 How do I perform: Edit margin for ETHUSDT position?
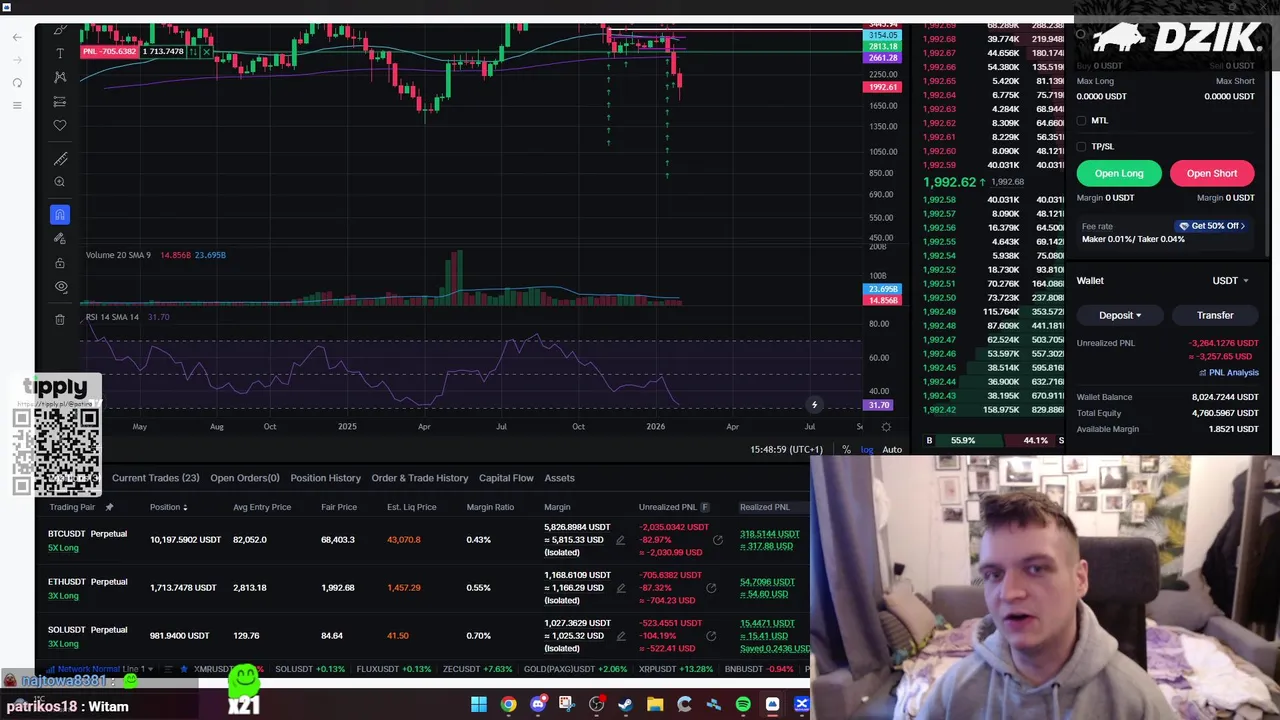(x=620, y=588)
